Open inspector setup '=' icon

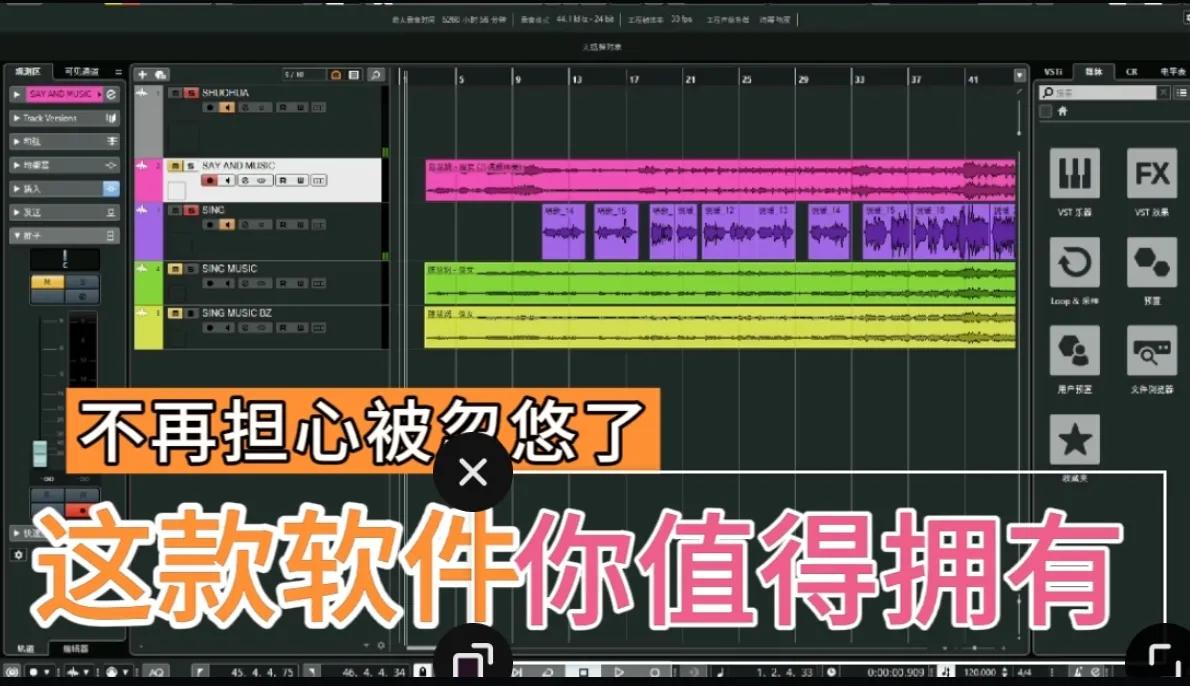(x=118, y=71)
